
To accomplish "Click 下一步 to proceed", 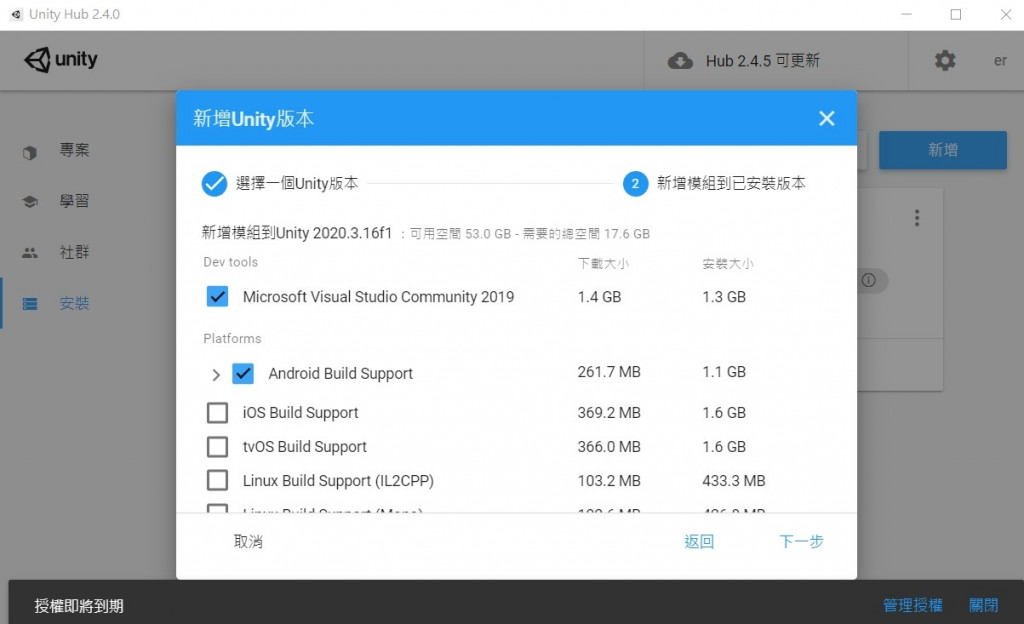I will (x=801, y=542).
